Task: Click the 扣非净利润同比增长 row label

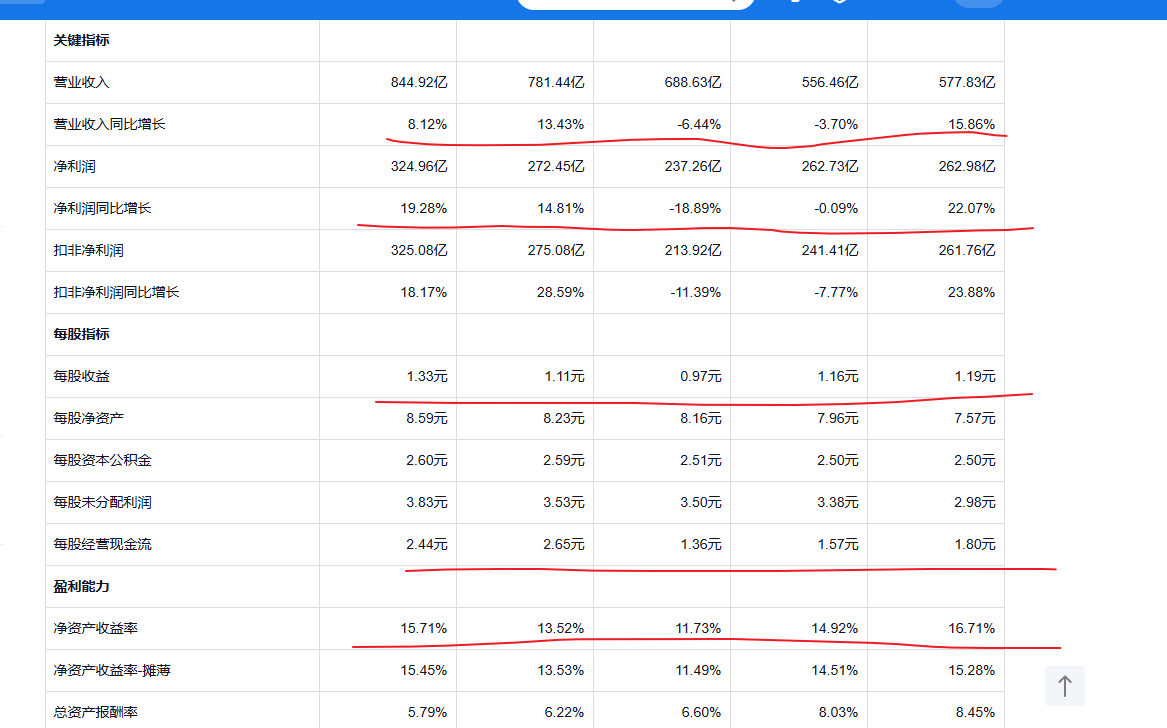Action: pos(116,292)
